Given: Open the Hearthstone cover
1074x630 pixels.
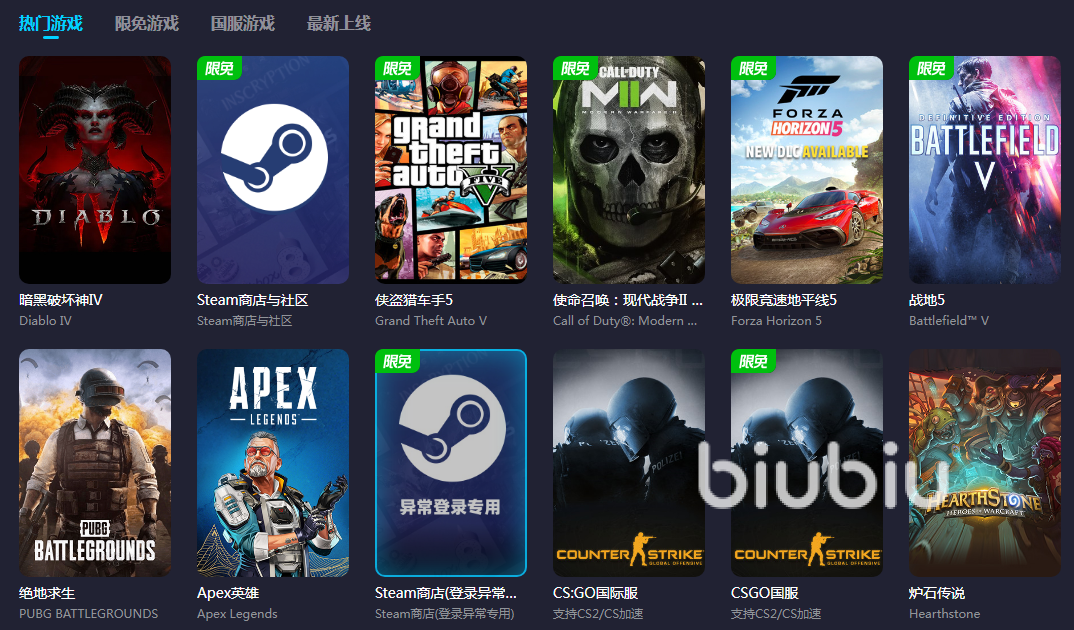Looking at the screenshot, I should tap(985, 463).
